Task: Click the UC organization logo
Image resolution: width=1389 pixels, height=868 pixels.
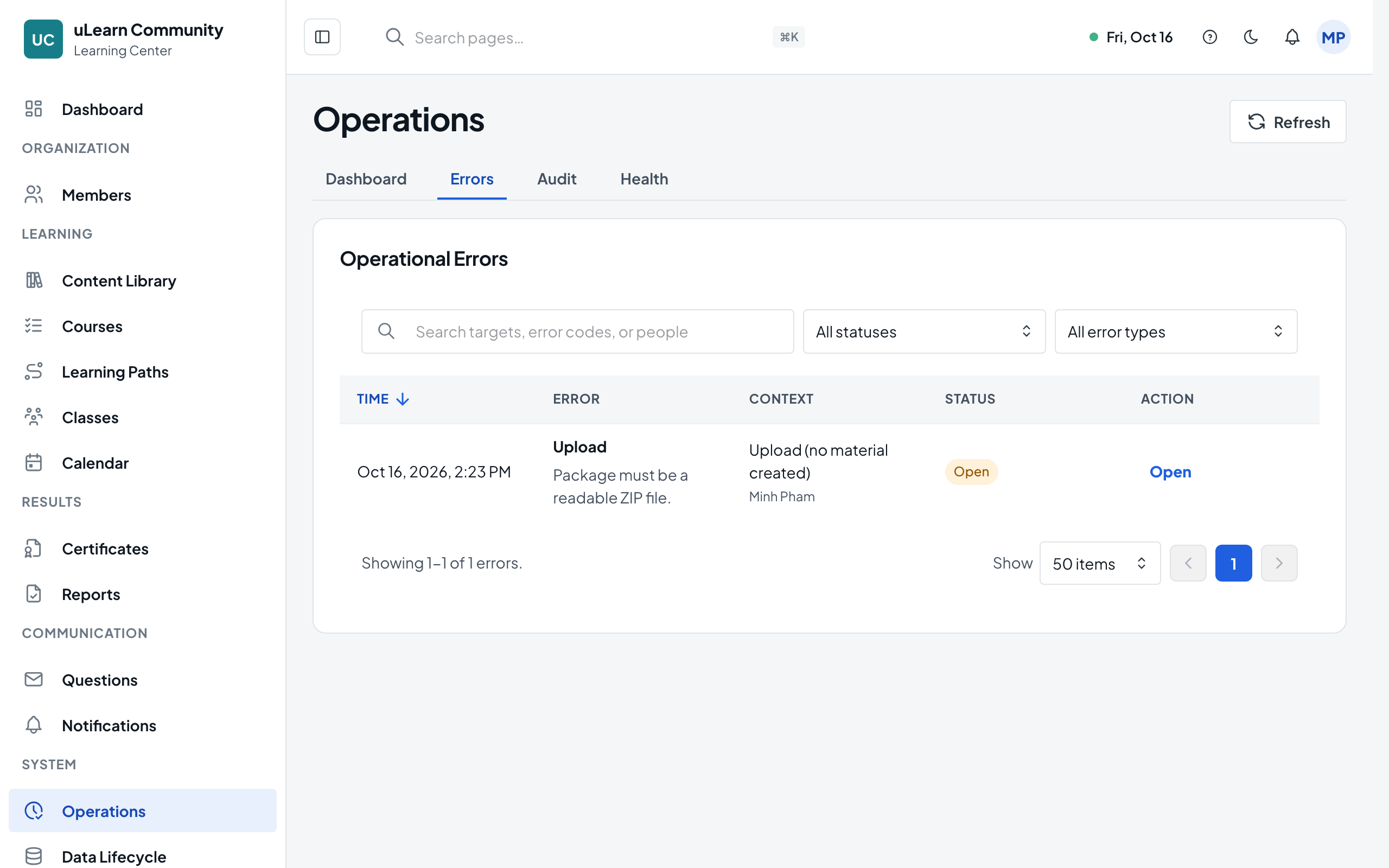Action: click(x=43, y=39)
